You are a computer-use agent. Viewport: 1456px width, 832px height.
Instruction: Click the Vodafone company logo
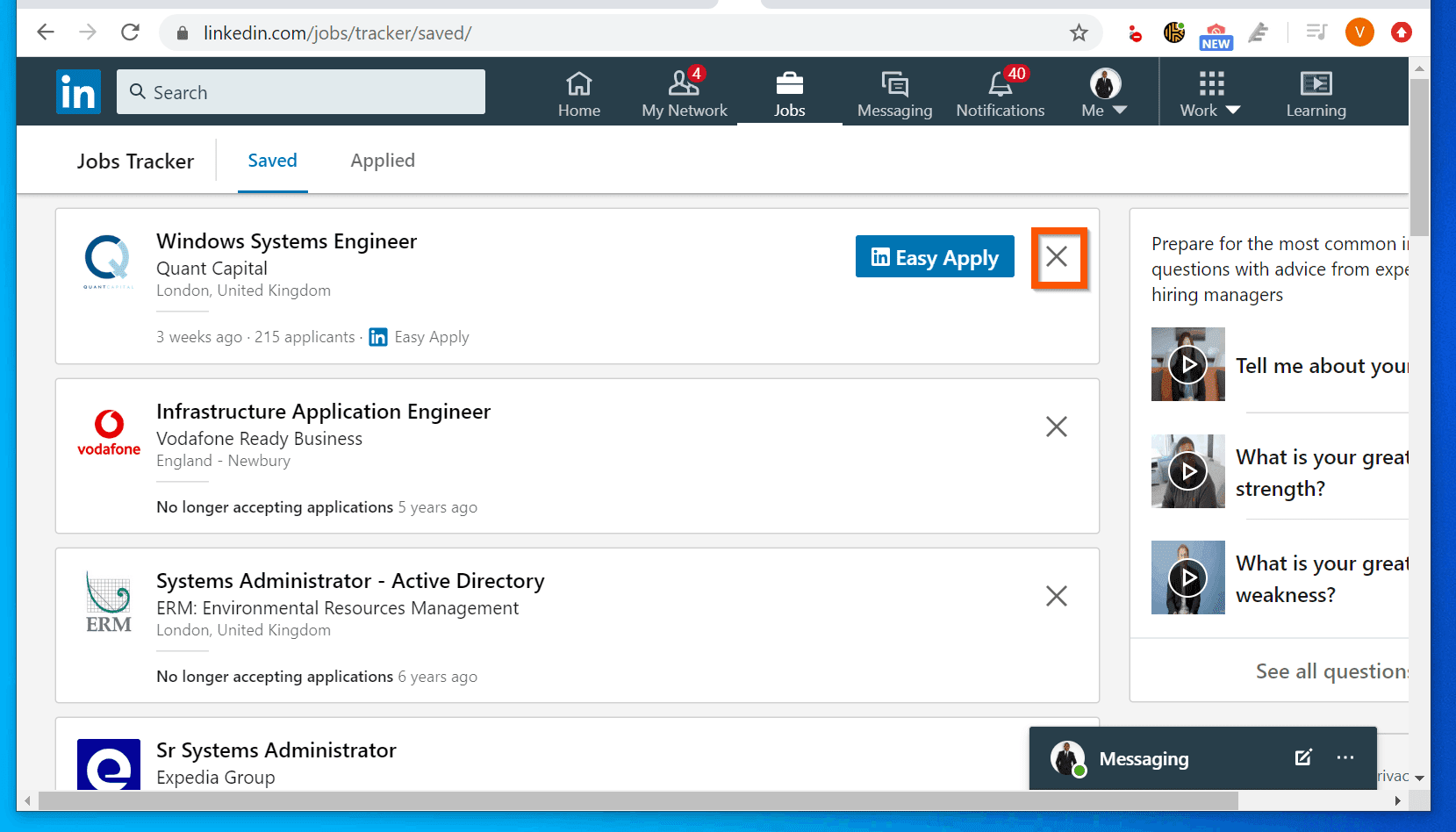tap(109, 433)
